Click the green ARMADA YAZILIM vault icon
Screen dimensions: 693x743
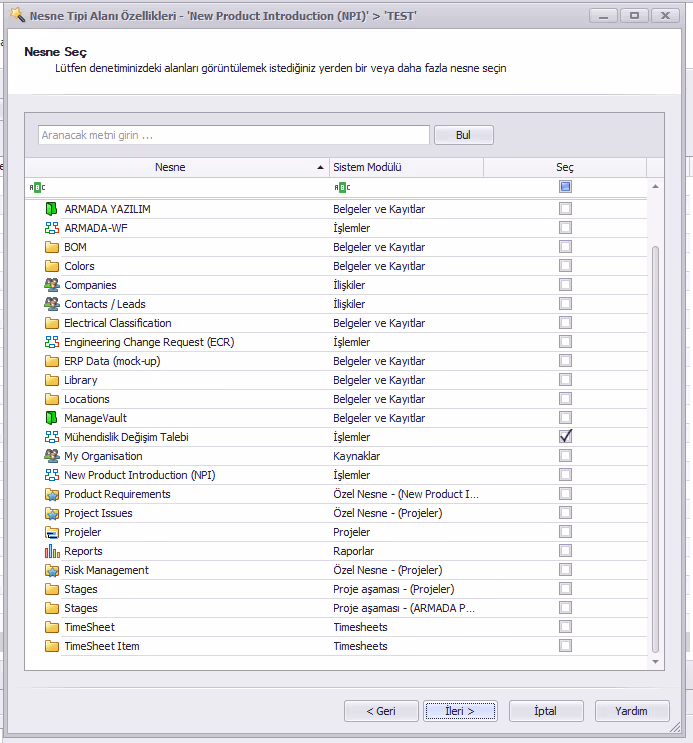coord(52,209)
